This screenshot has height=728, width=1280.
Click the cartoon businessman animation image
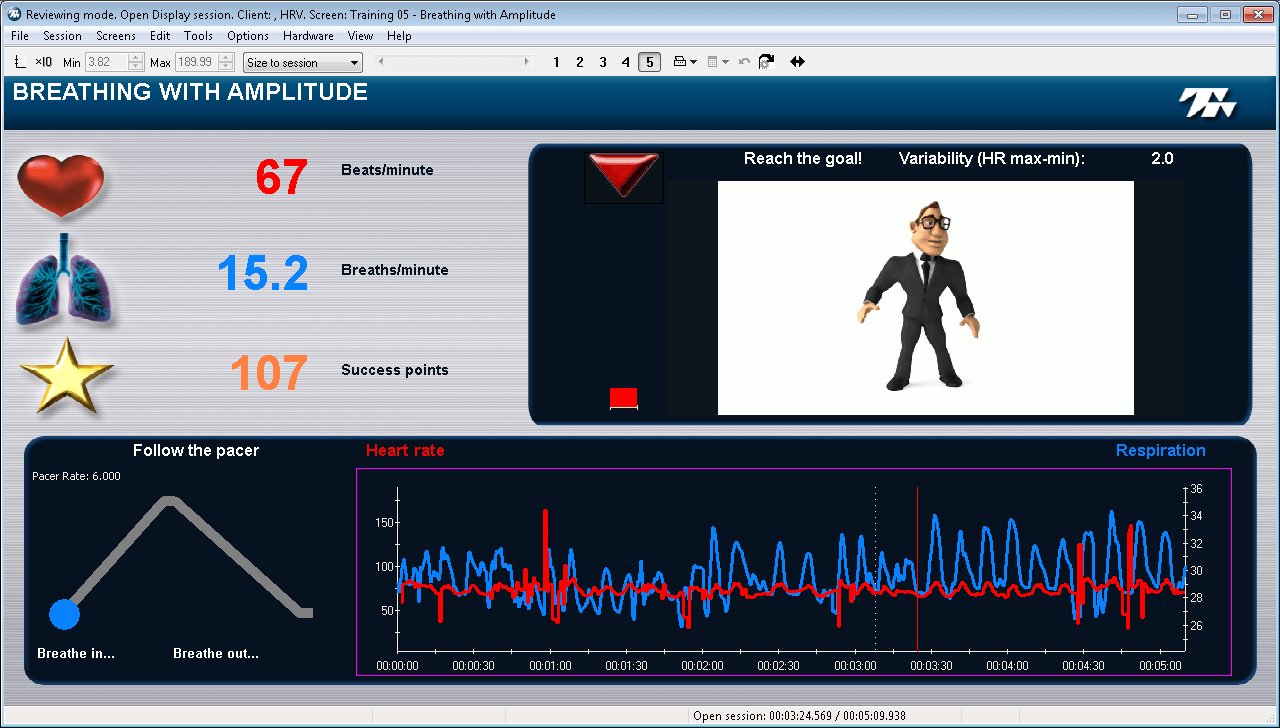926,298
